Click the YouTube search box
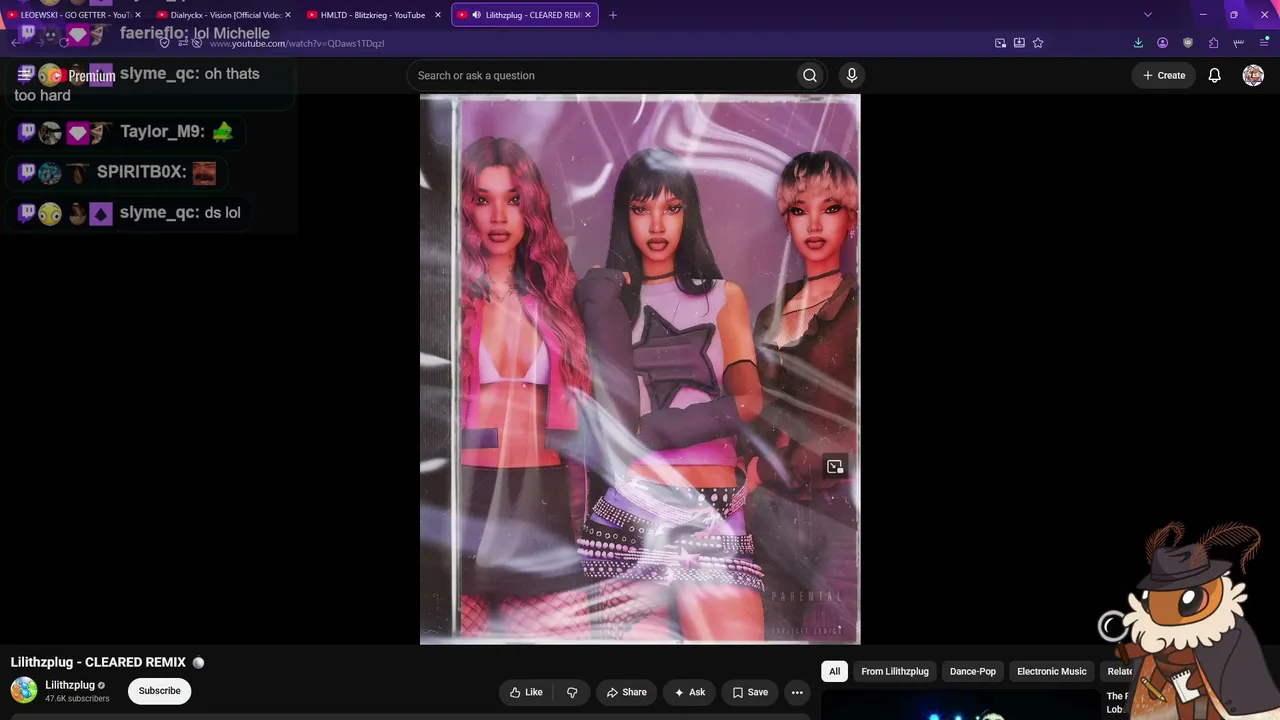 click(602, 75)
